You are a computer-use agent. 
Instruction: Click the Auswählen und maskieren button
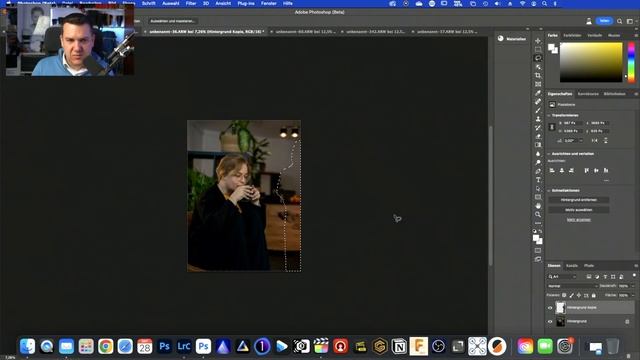pyautogui.click(x=173, y=21)
